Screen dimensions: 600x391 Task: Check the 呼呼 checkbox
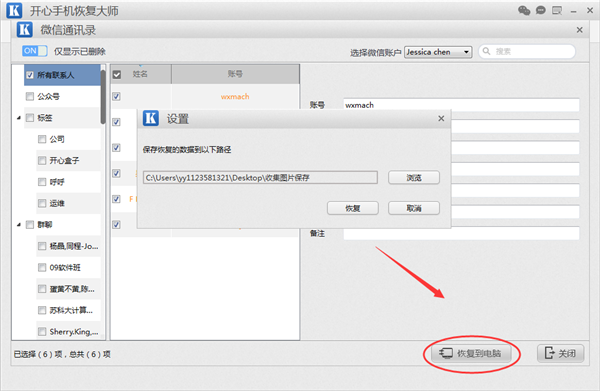click(x=42, y=182)
